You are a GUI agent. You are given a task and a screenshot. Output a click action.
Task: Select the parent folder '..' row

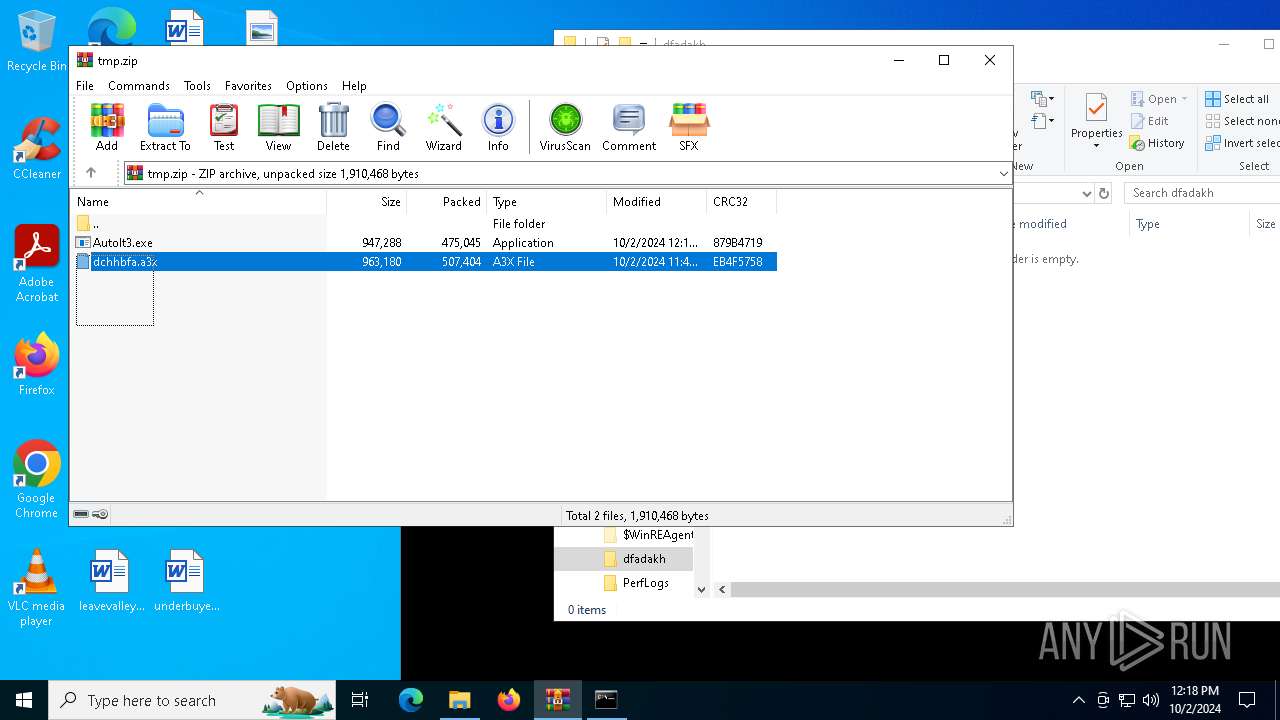pos(425,224)
